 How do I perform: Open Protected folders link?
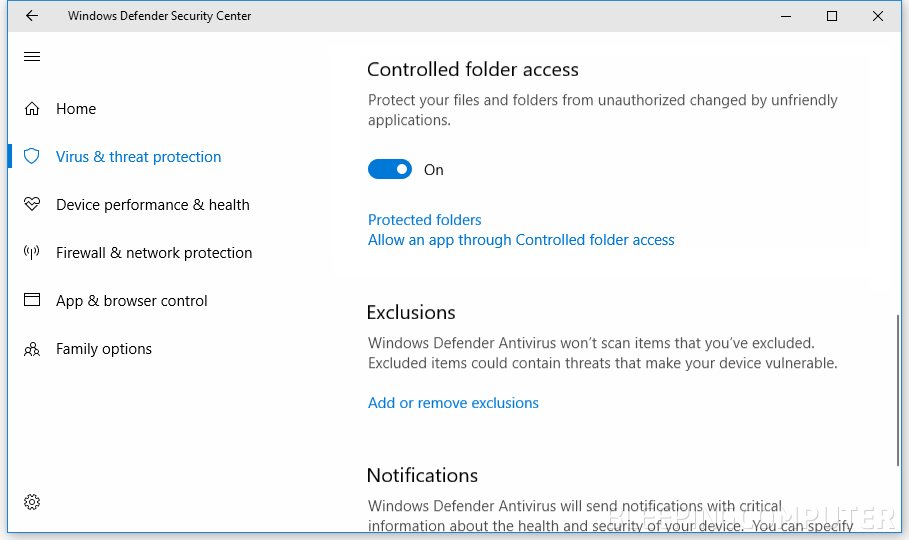coord(424,220)
